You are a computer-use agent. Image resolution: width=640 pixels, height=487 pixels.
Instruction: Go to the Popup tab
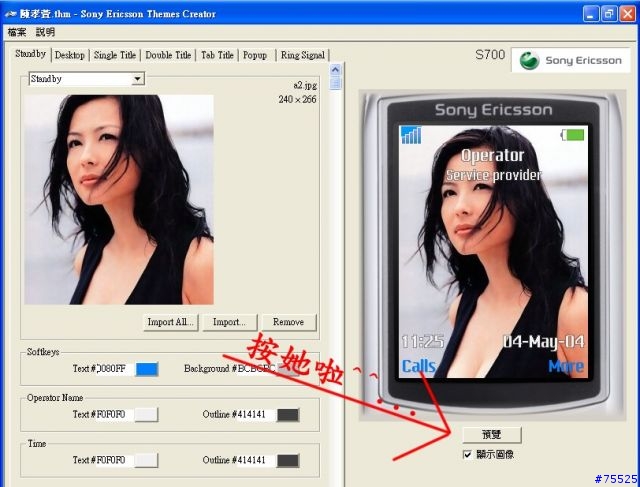pos(255,55)
